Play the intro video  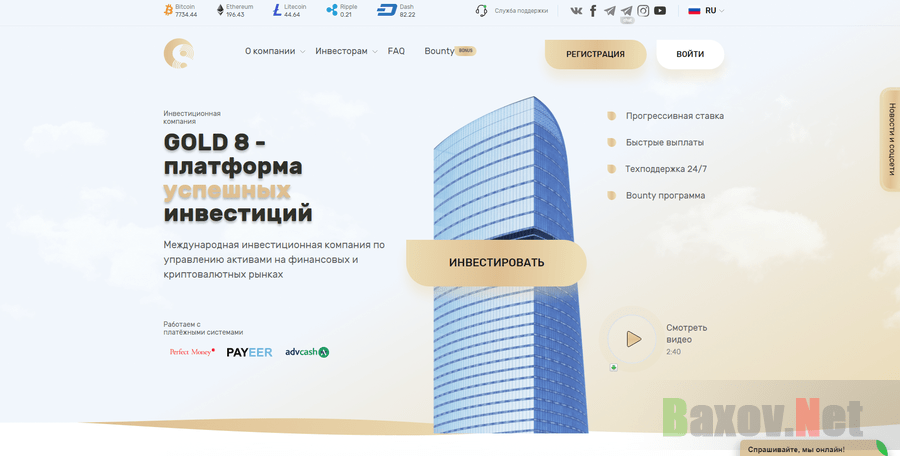pyautogui.click(x=634, y=339)
